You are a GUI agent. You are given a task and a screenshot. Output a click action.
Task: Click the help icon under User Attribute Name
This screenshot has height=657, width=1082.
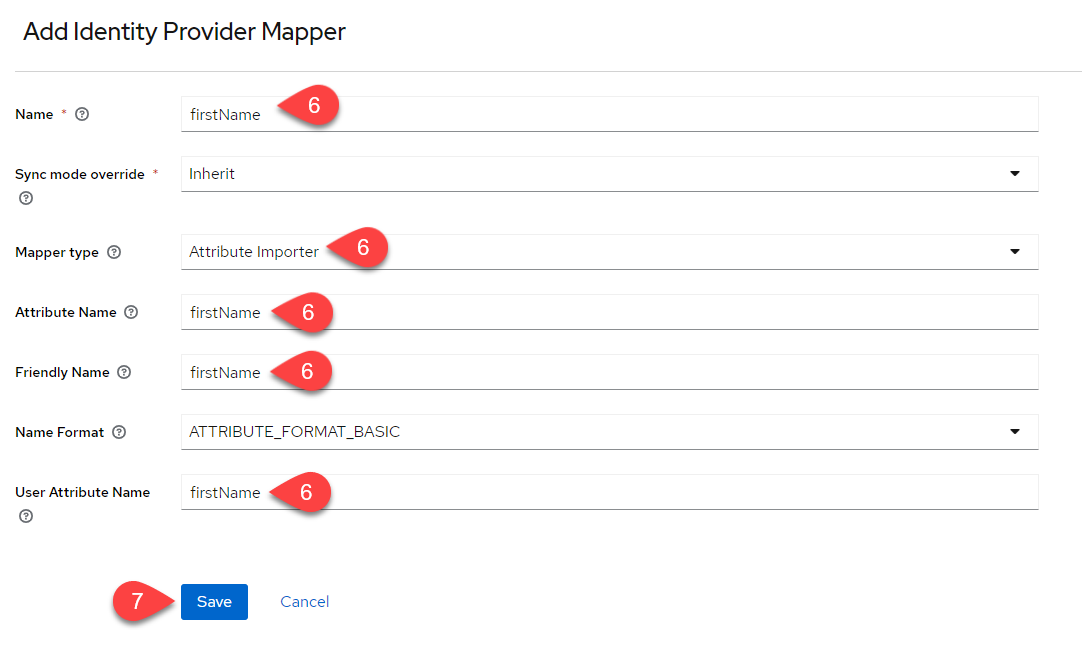(26, 516)
